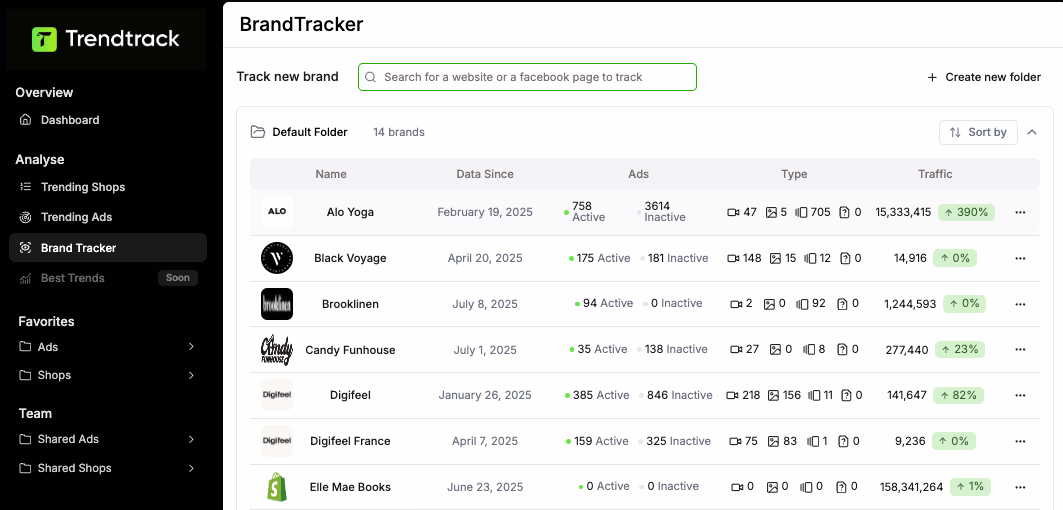Click the 758 Active ads for Alo Yoga
1063x510 pixels.
[586, 212]
